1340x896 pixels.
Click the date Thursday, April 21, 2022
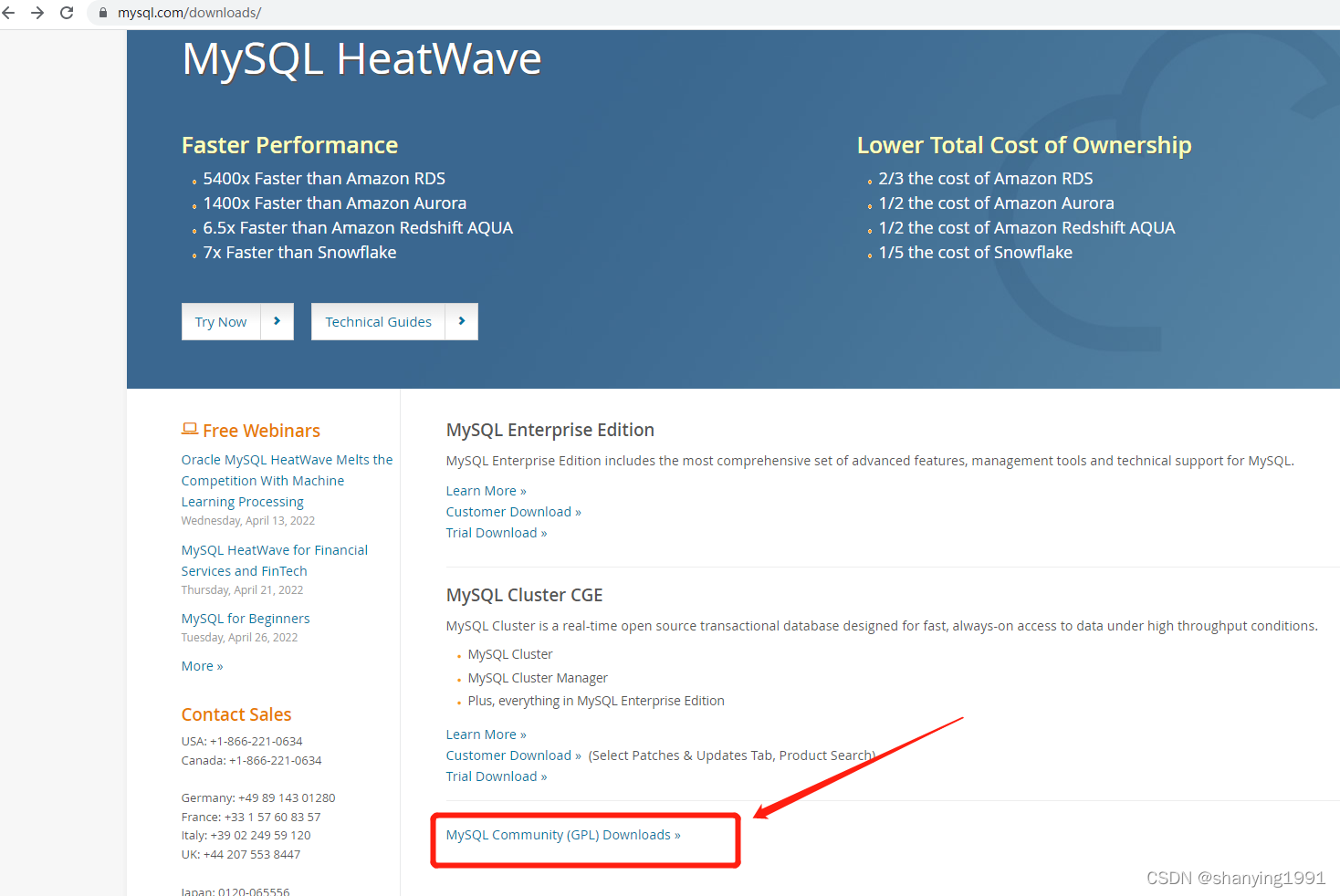242,590
